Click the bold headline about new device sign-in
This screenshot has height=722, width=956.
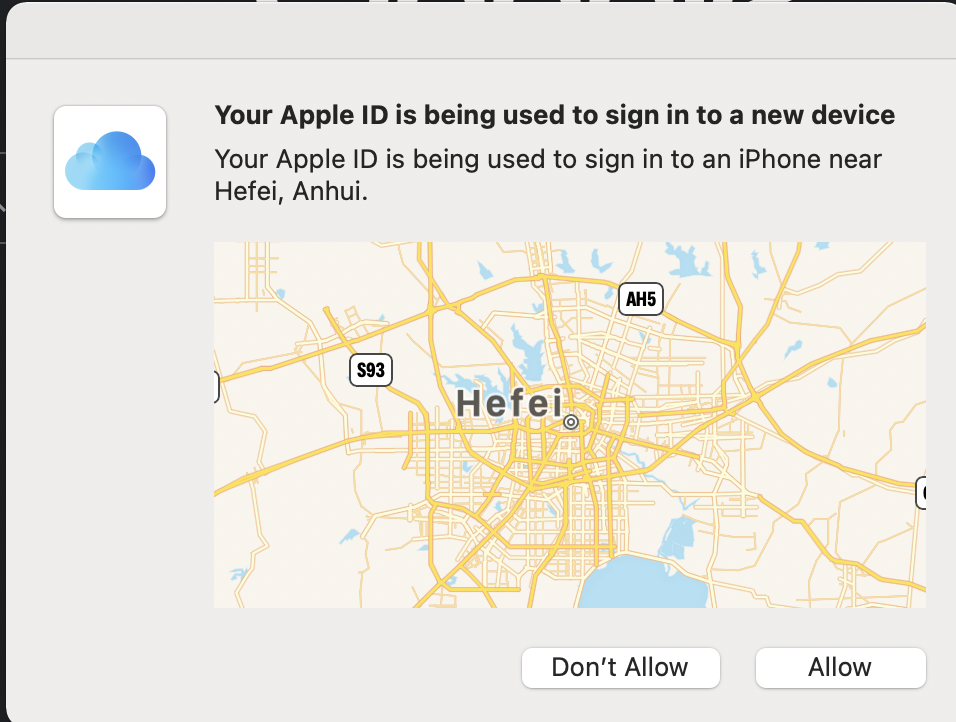(x=554, y=115)
